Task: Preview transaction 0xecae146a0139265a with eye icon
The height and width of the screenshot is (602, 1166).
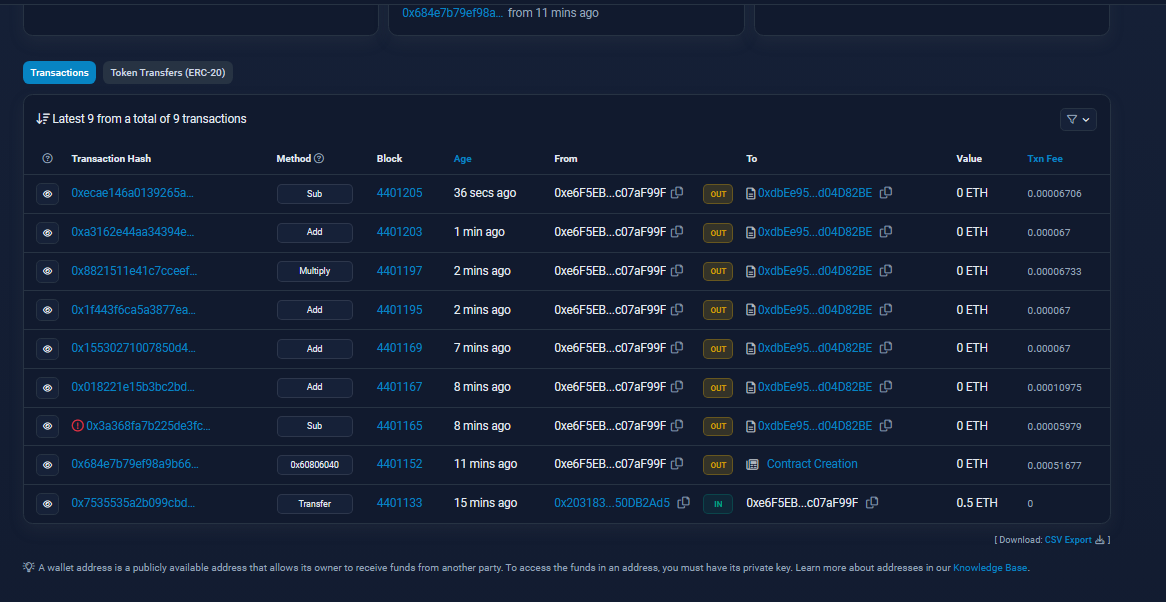Action: [x=48, y=194]
